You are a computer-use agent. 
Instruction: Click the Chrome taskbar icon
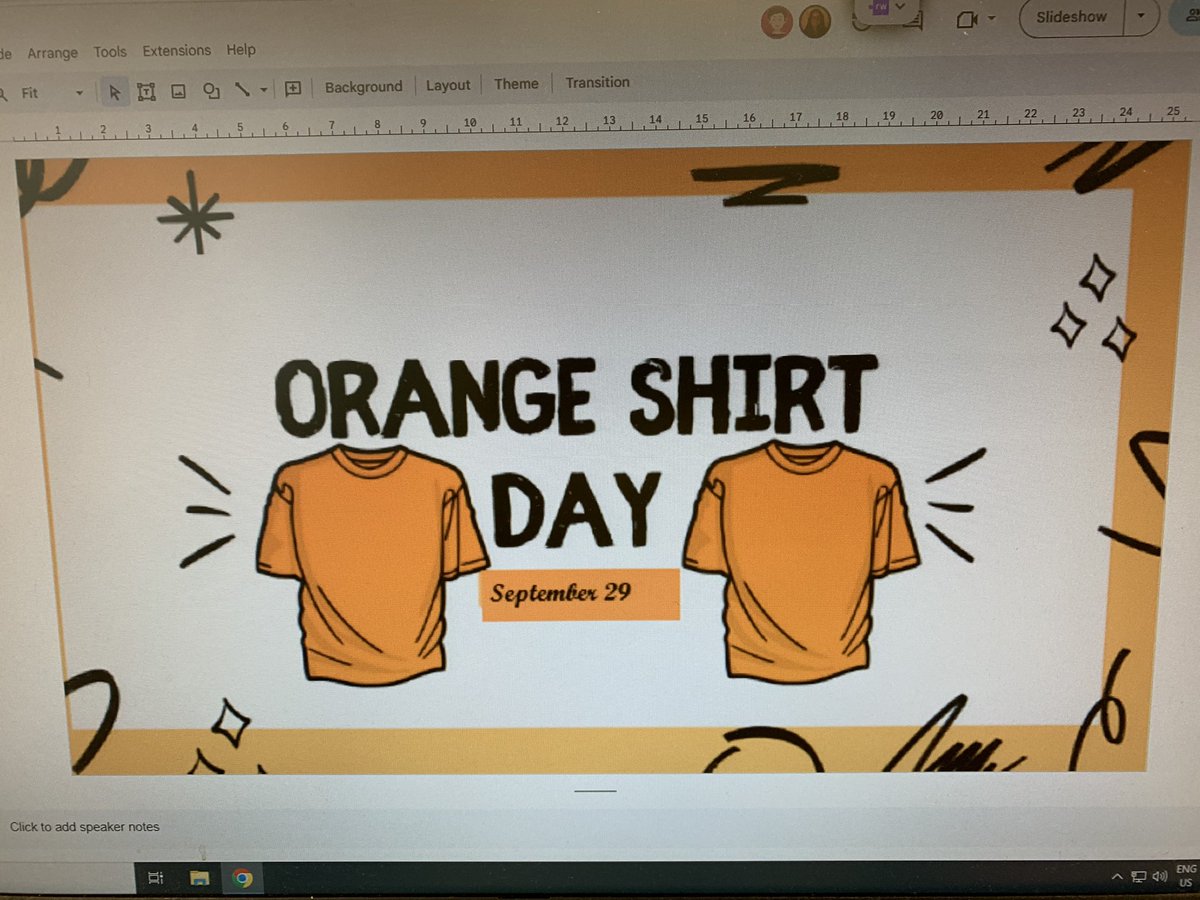pyautogui.click(x=242, y=879)
